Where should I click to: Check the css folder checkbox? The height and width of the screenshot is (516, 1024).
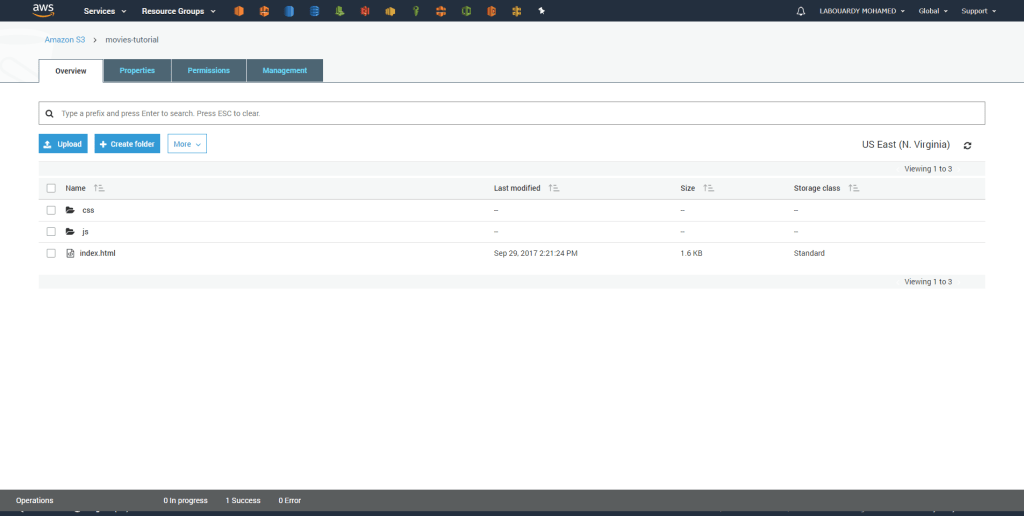(51, 210)
